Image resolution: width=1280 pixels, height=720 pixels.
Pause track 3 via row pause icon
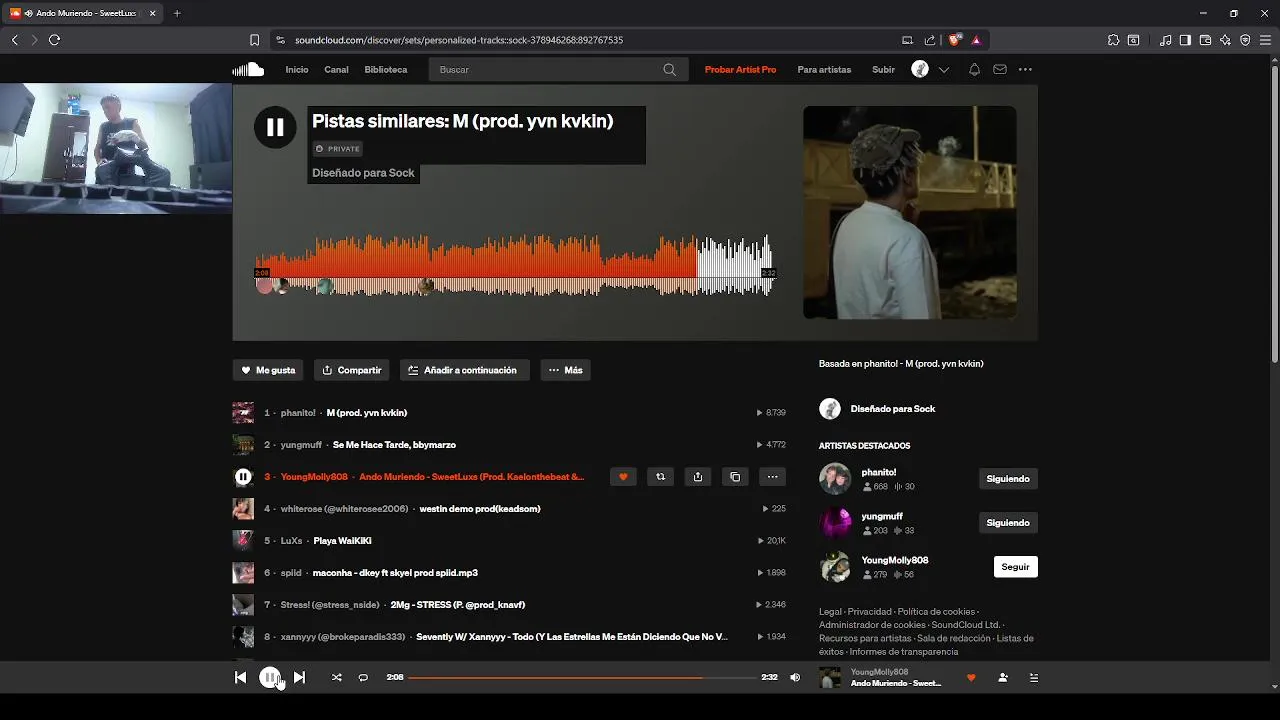[x=243, y=477]
